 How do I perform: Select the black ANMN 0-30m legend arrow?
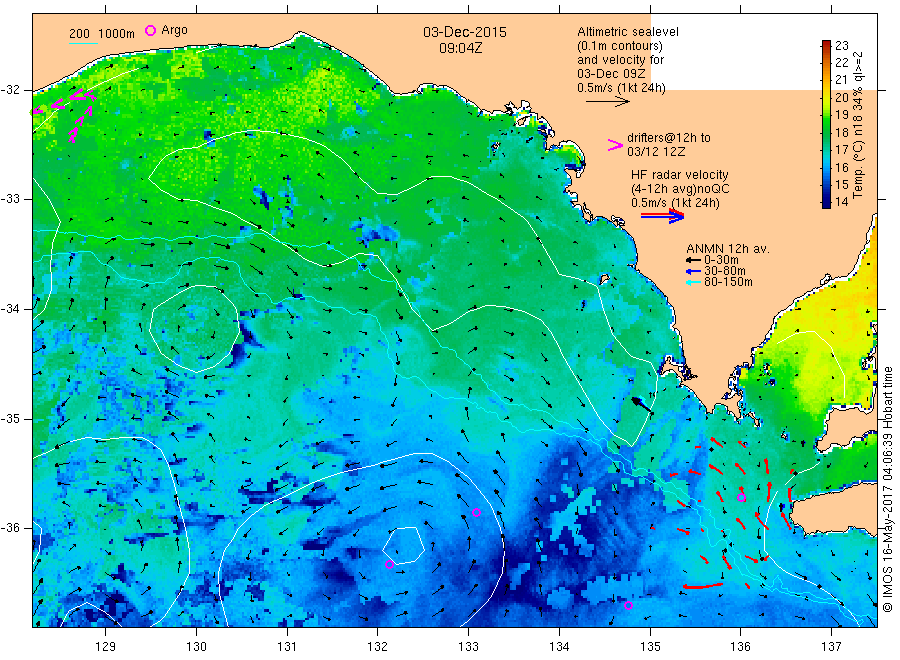click(693, 260)
